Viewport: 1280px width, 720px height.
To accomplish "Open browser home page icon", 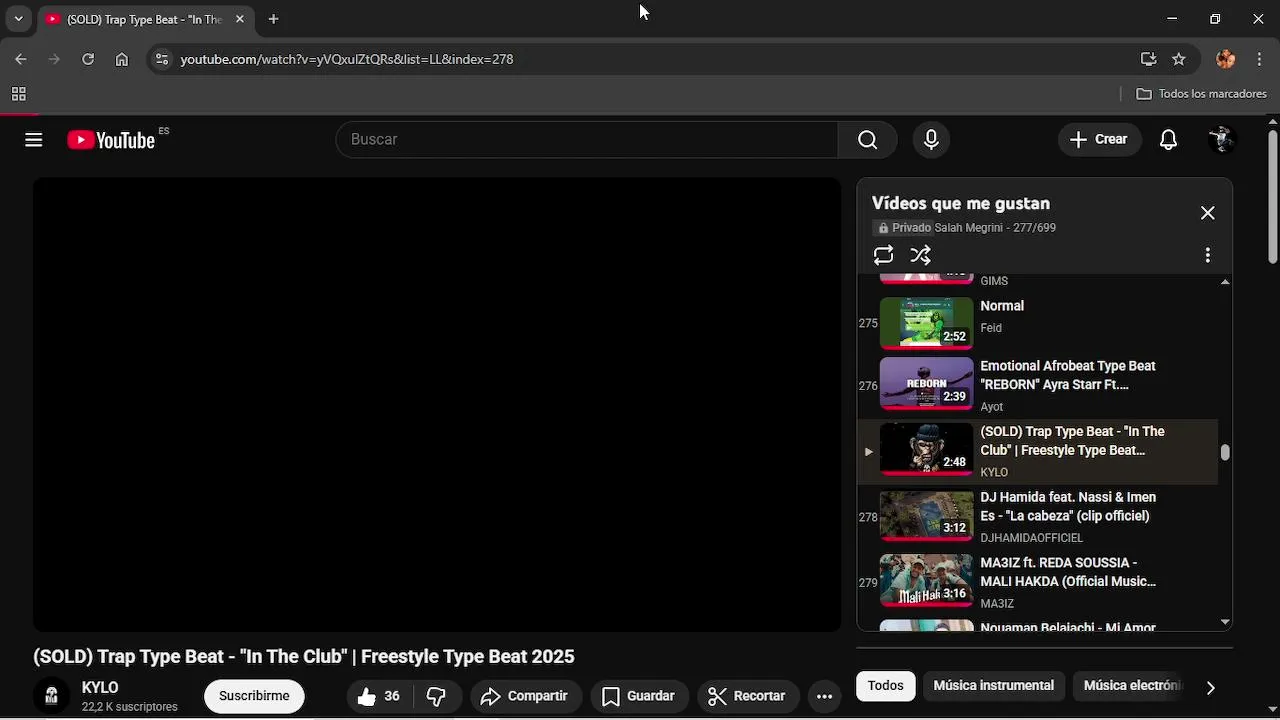I will pyautogui.click(x=122, y=59).
